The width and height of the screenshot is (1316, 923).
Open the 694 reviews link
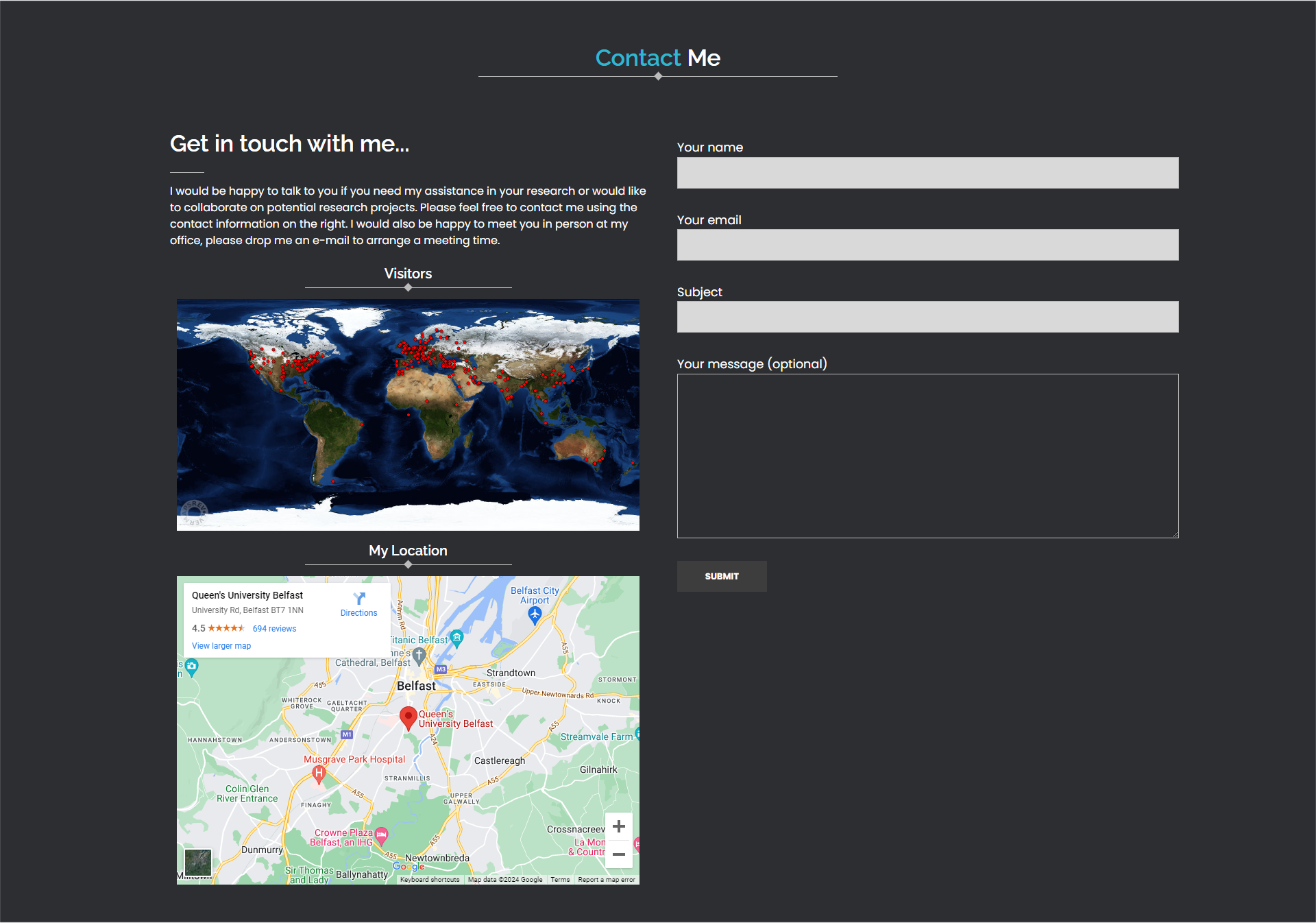(x=274, y=629)
